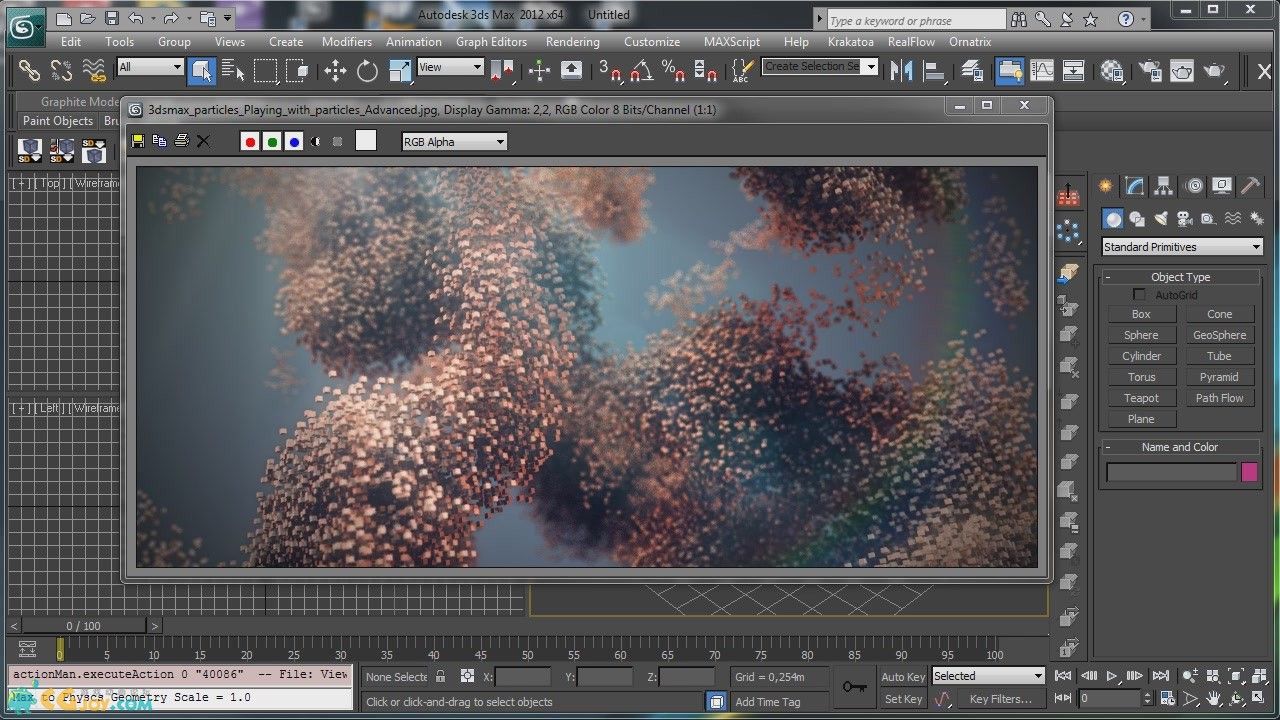1280x720 pixels.
Task: Open the Key Filters dialog
Action: click(1000, 699)
